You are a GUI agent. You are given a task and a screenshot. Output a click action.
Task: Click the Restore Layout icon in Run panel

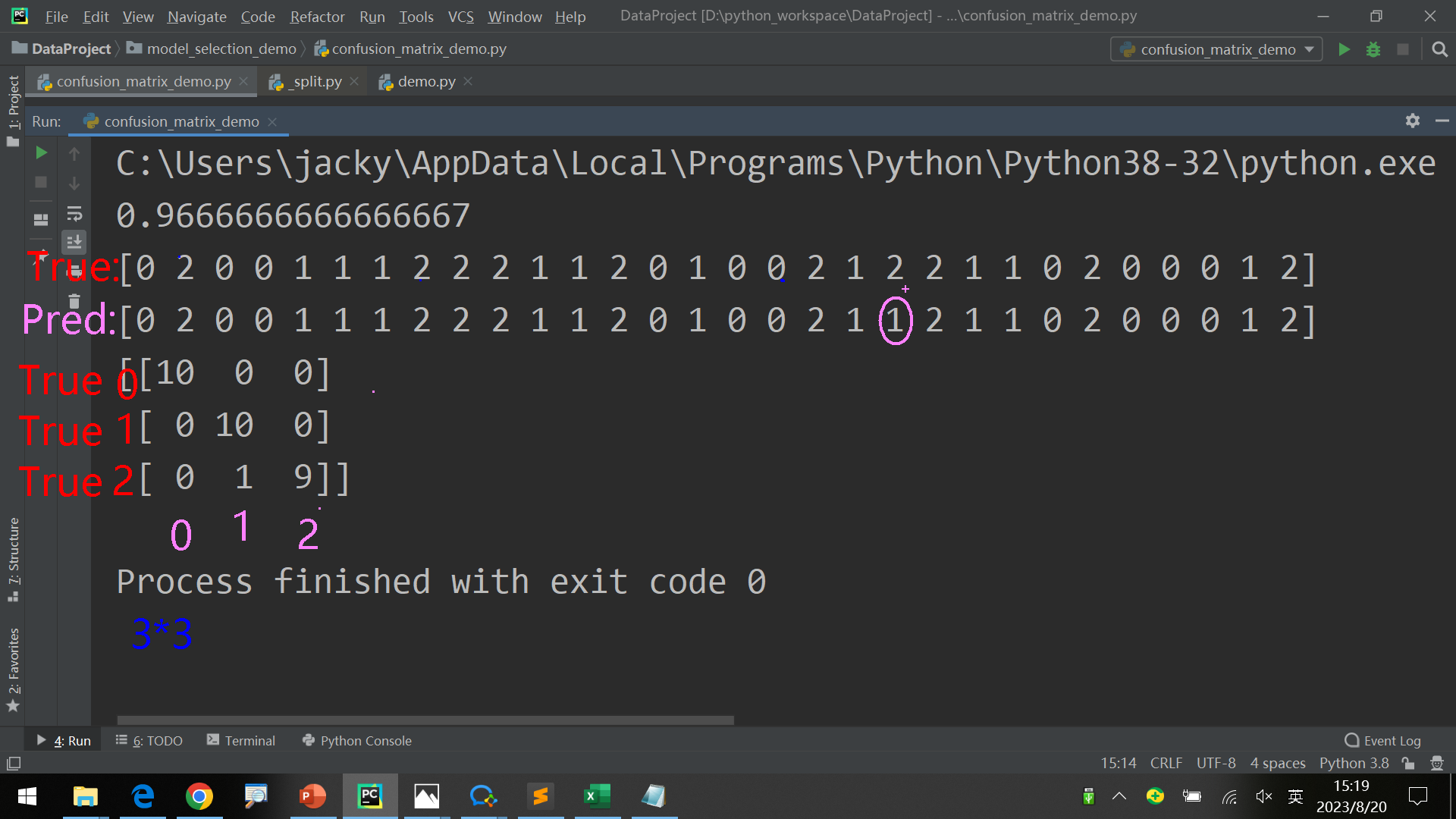pyautogui.click(x=41, y=220)
